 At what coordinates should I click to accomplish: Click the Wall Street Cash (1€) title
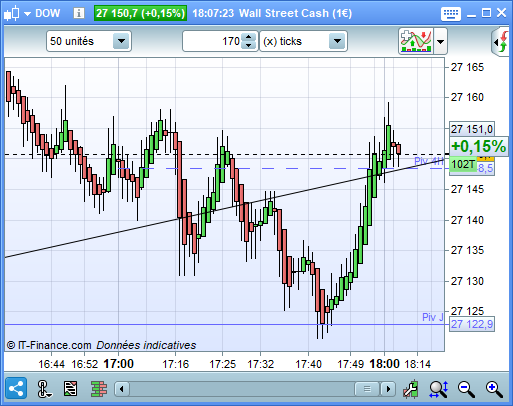click(x=295, y=13)
